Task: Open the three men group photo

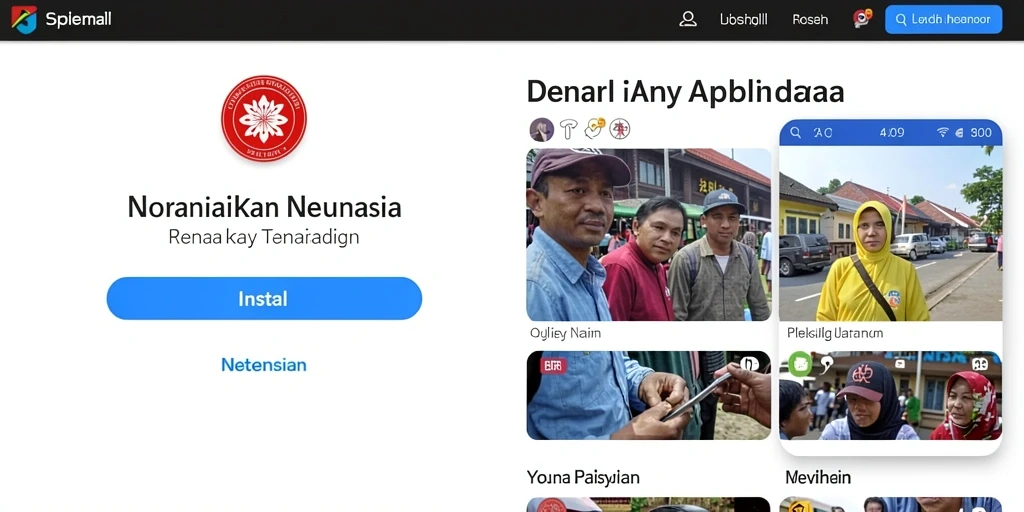Action: click(x=648, y=234)
